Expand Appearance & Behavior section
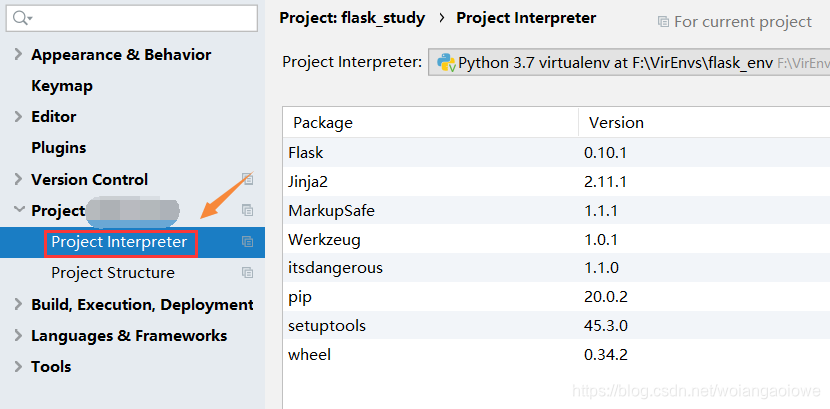The image size is (830, 409). [x=18, y=55]
